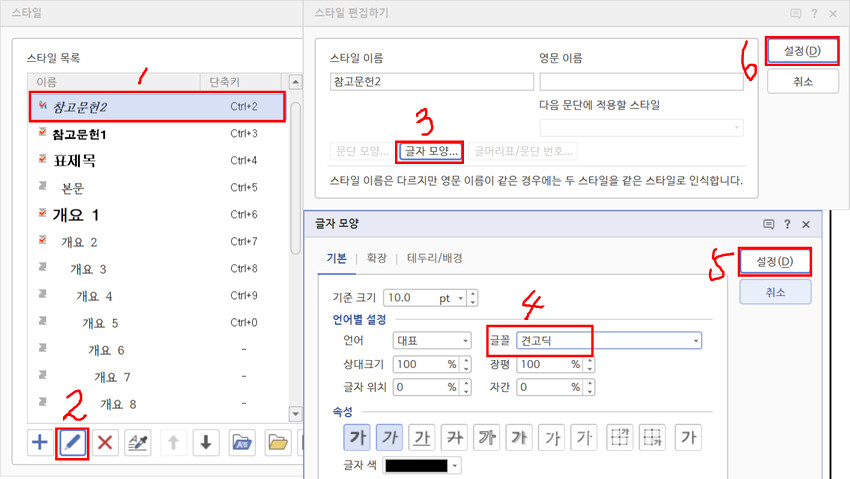850x479 pixels.
Task: Select the 참고문헌2 style row
Action: (157, 107)
